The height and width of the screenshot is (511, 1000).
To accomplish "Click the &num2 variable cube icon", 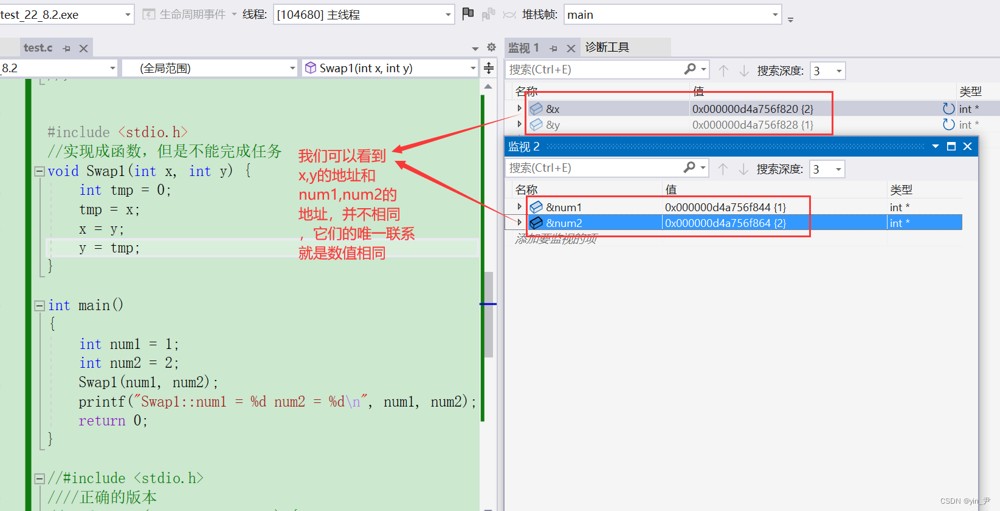I will click(x=536, y=222).
